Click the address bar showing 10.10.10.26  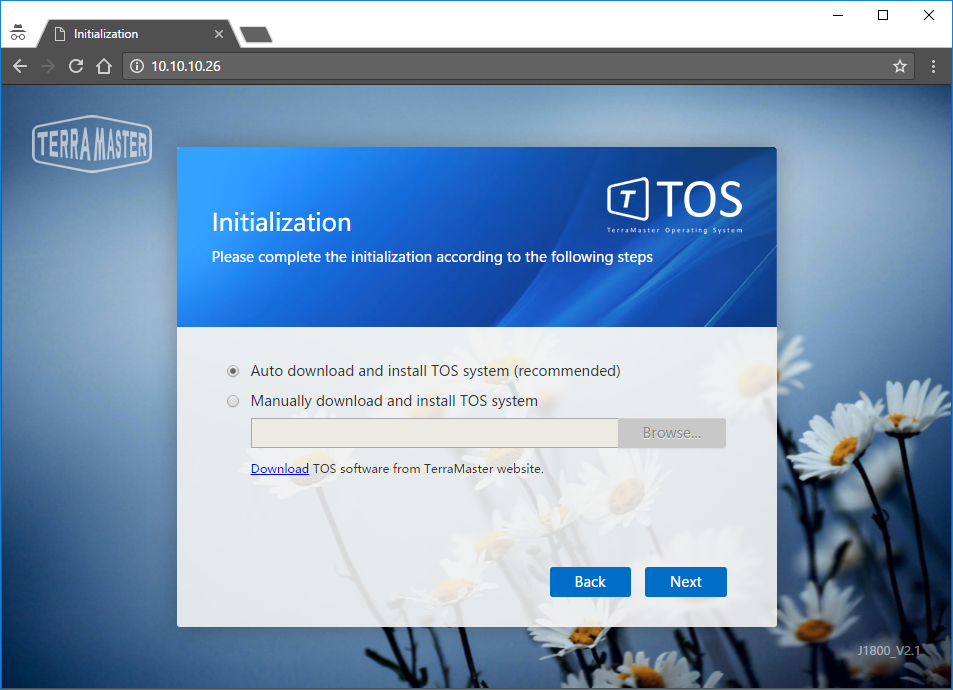(x=518, y=66)
